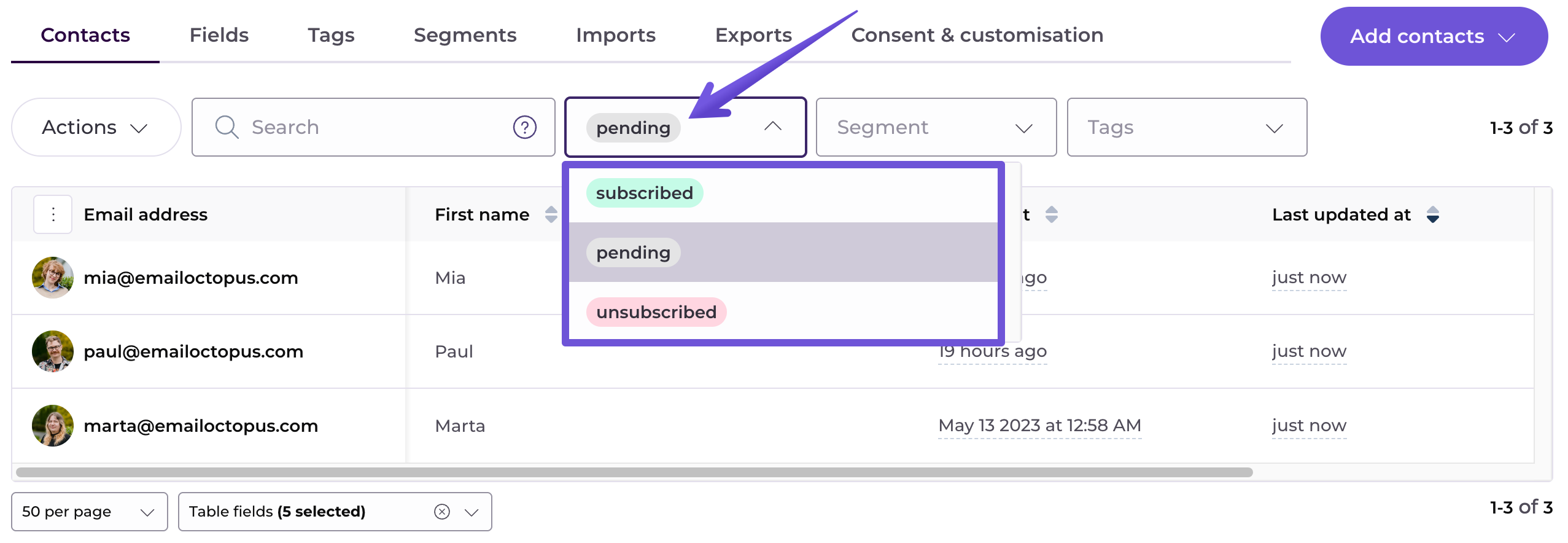
Task: Click Marta's profile avatar
Action: [x=53, y=426]
